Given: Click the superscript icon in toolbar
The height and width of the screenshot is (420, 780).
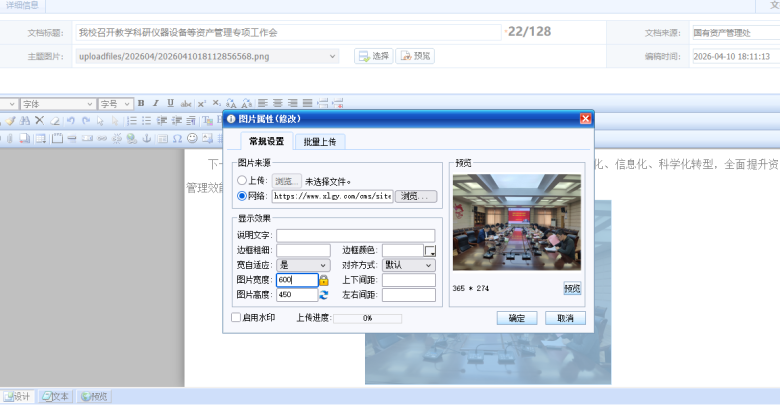Looking at the screenshot, I should (201, 103).
